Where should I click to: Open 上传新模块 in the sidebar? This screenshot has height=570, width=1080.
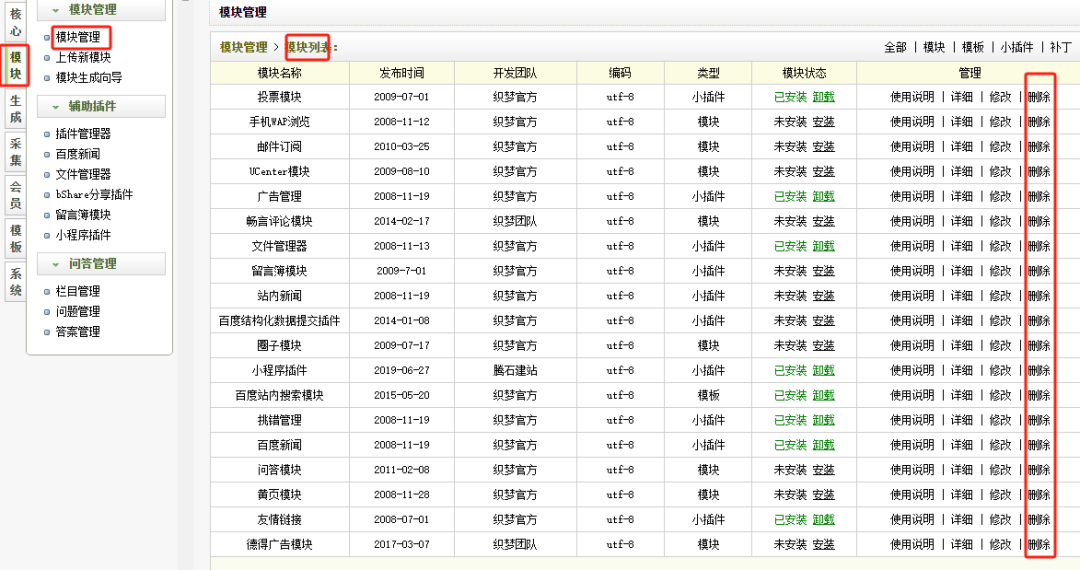tap(83, 57)
